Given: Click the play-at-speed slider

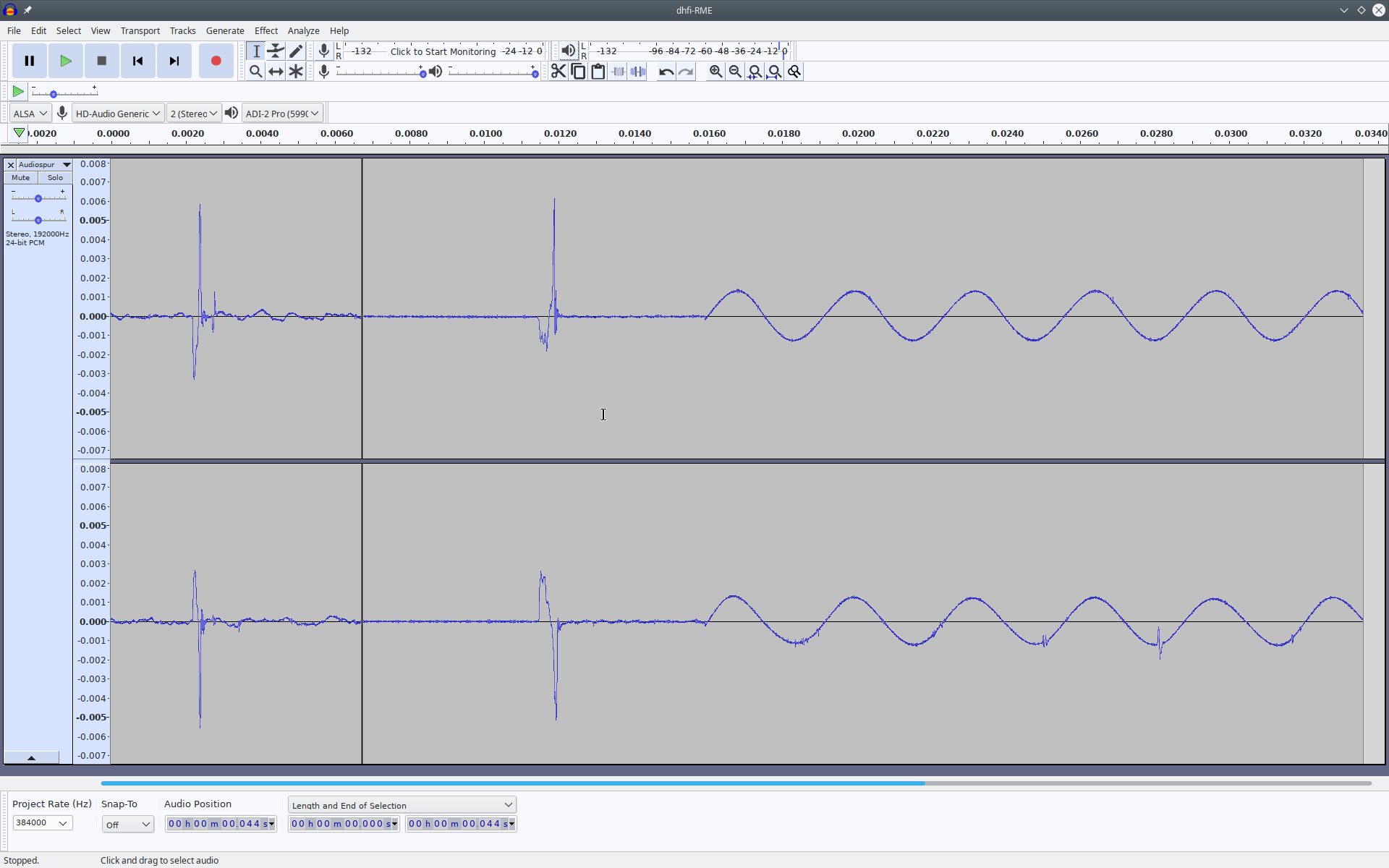Looking at the screenshot, I should pyautogui.click(x=64, y=93).
